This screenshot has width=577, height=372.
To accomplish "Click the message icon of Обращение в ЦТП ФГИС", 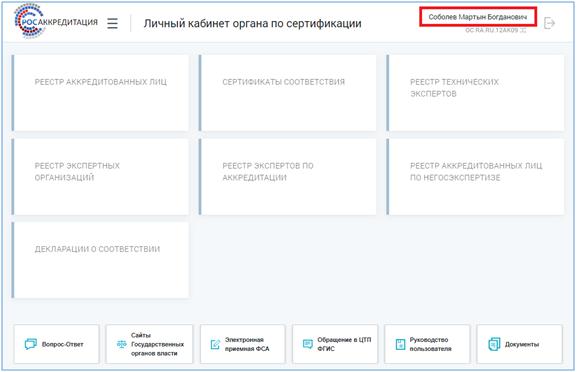I will click(308, 344).
